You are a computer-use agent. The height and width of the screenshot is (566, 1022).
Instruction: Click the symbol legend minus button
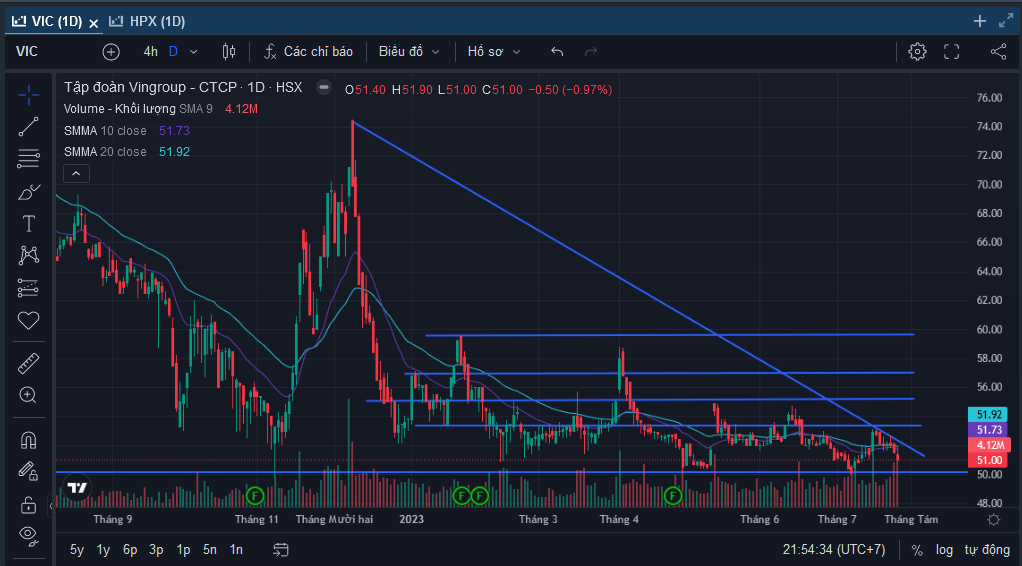[x=323, y=87]
